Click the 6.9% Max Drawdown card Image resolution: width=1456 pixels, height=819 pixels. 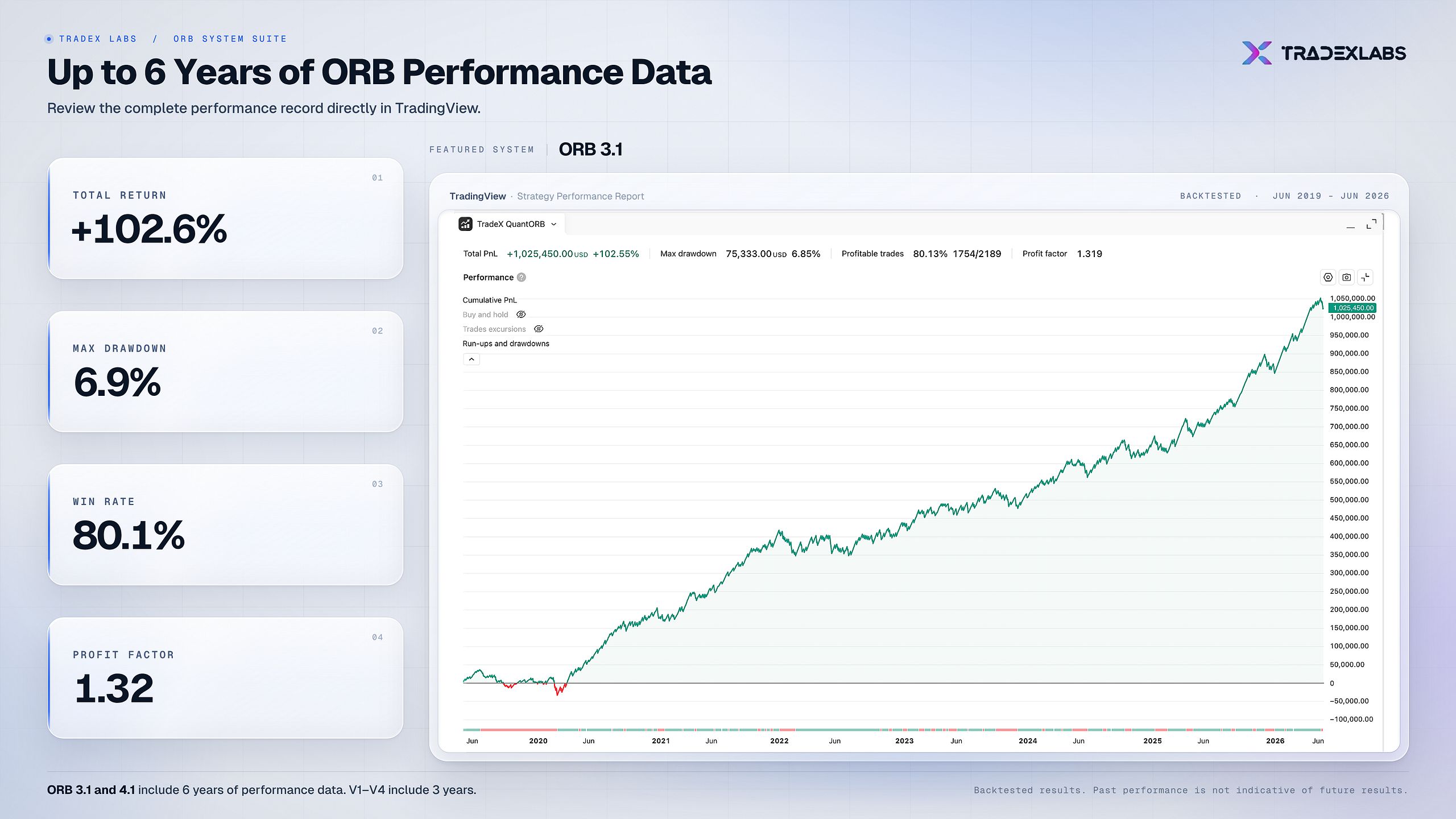pyautogui.click(x=225, y=371)
